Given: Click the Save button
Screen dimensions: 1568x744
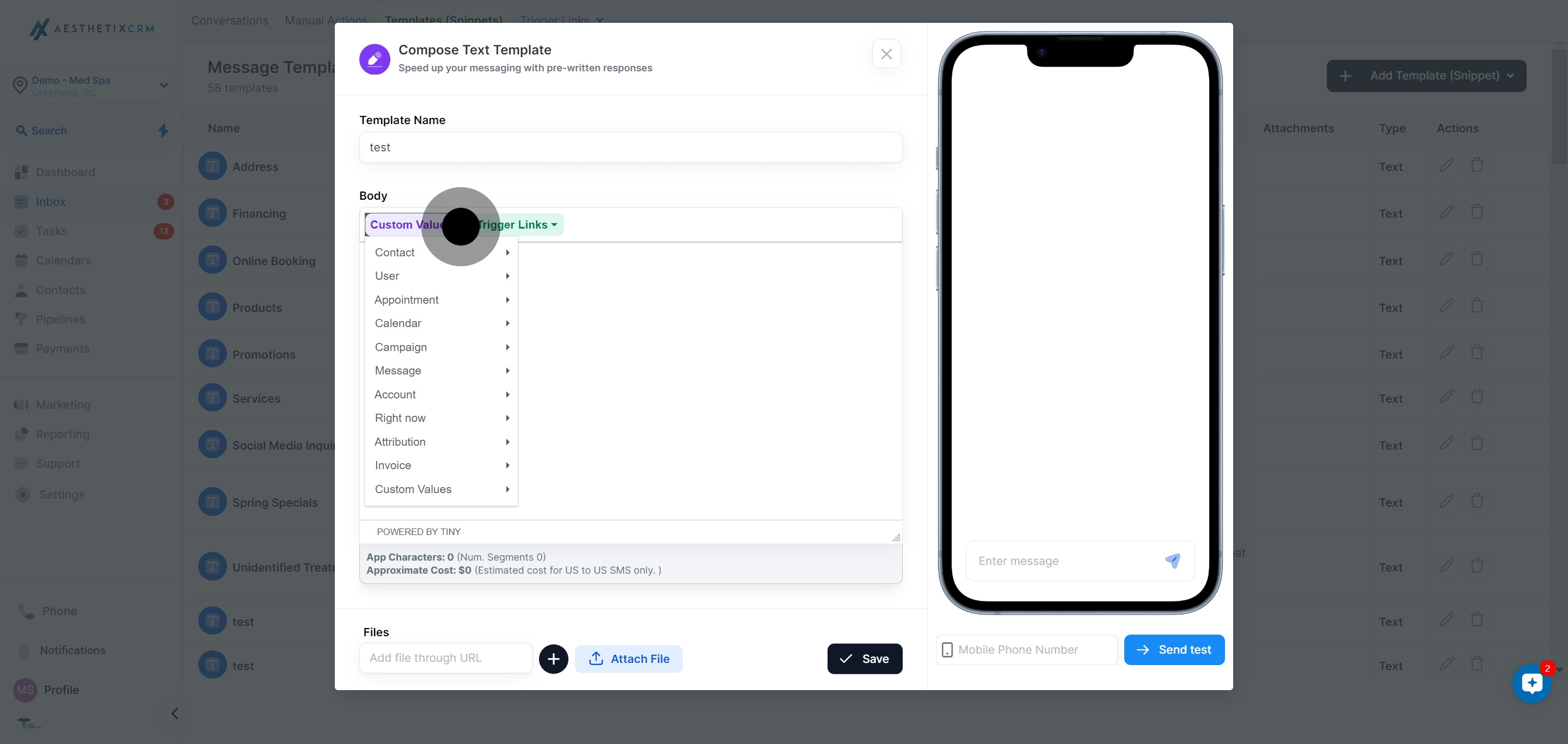Looking at the screenshot, I should [x=865, y=659].
